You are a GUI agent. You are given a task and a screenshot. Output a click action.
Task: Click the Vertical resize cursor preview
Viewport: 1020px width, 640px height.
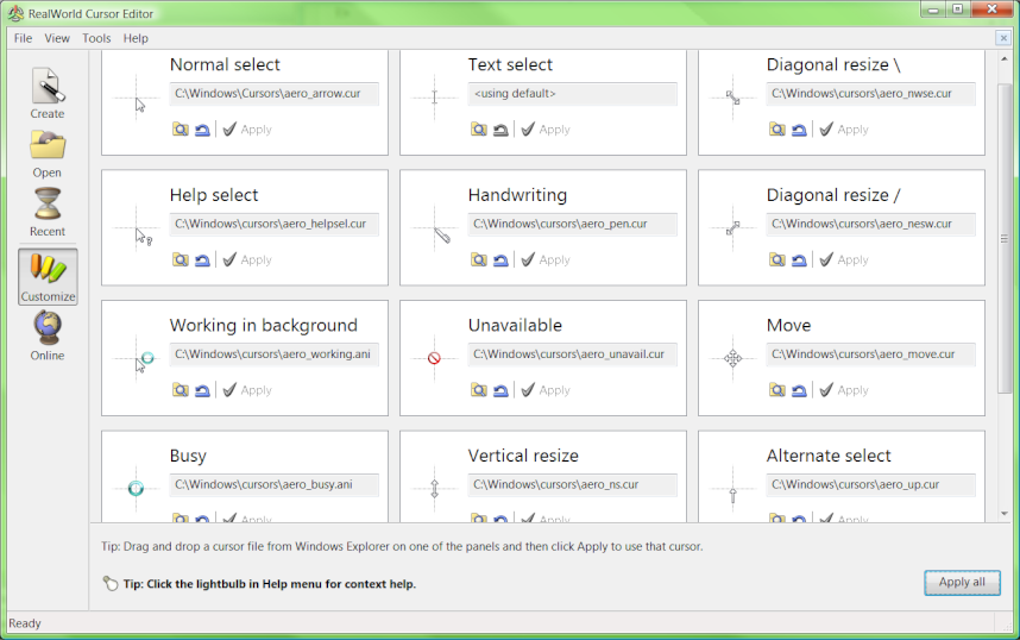pos(435,488)
